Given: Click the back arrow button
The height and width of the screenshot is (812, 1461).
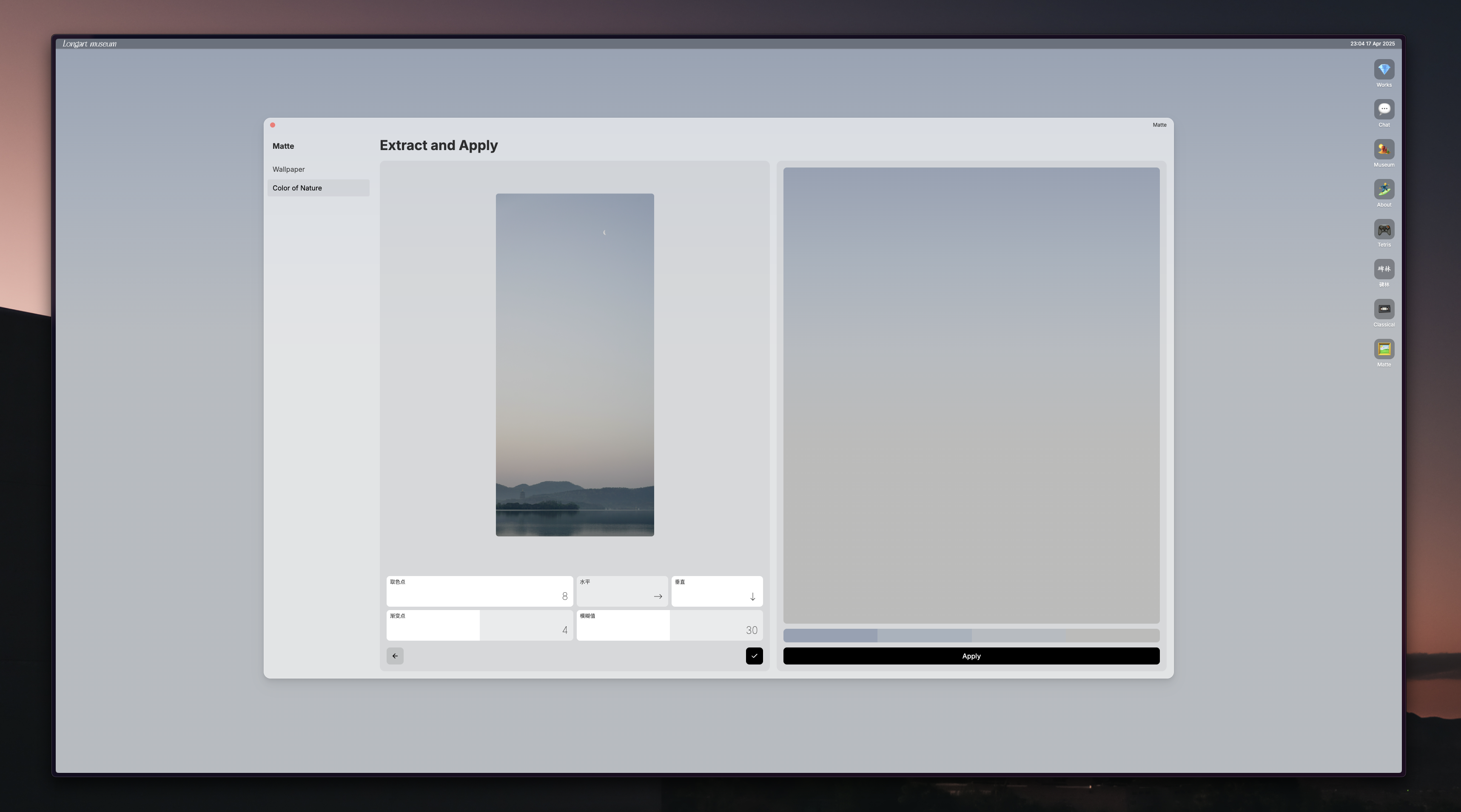Looking at the screenshot, I should (x=395, y=656).
